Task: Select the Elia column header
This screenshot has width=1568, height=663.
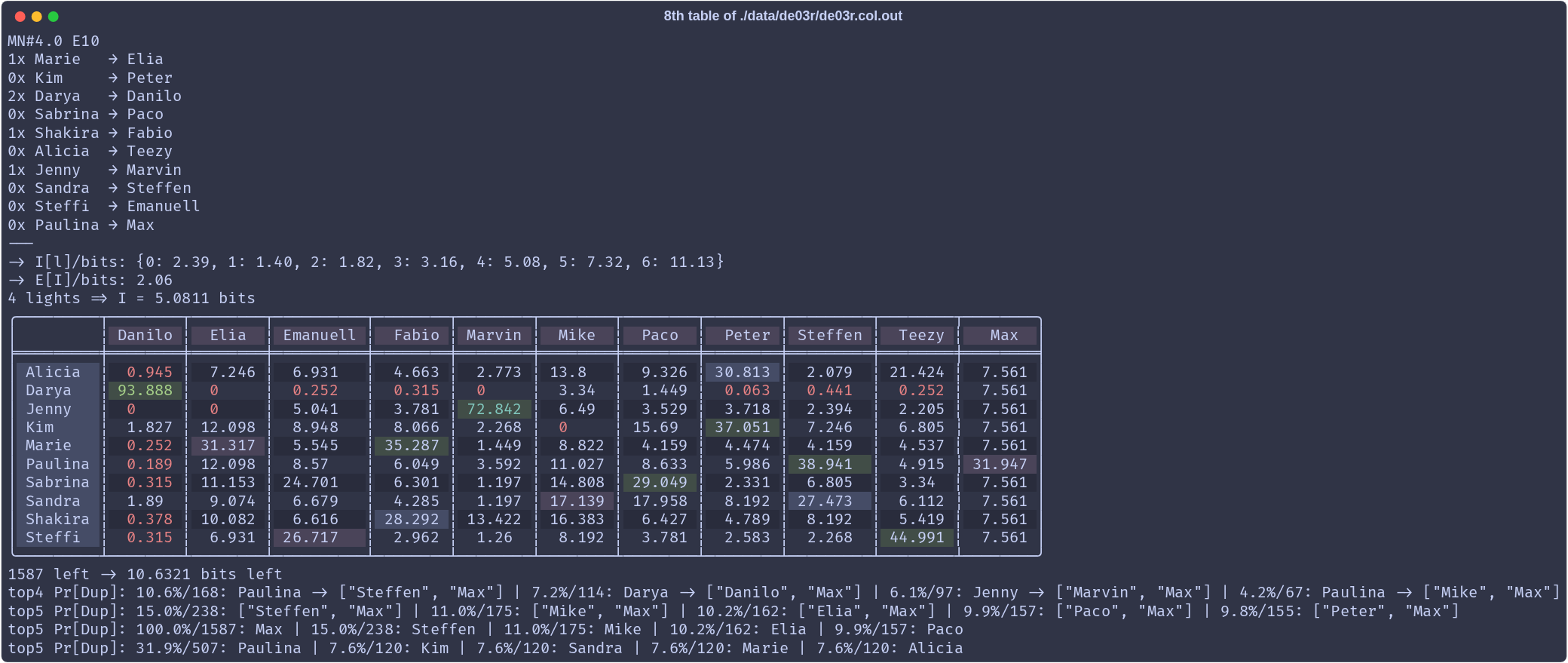Action: pos(228,336)
